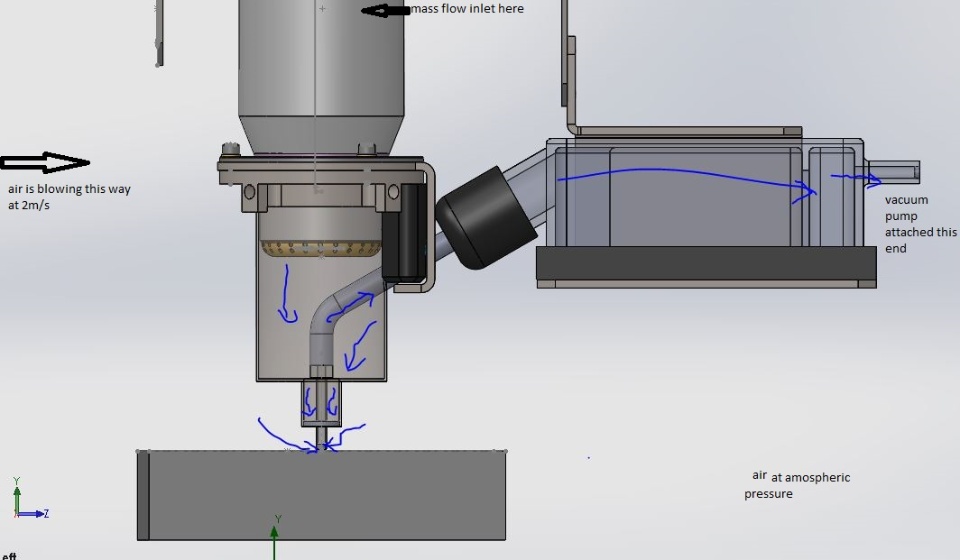Select the small nozzle housing below the chamber
The width and height of the screenshot is (960, 560).
click(x=321, y=403)
